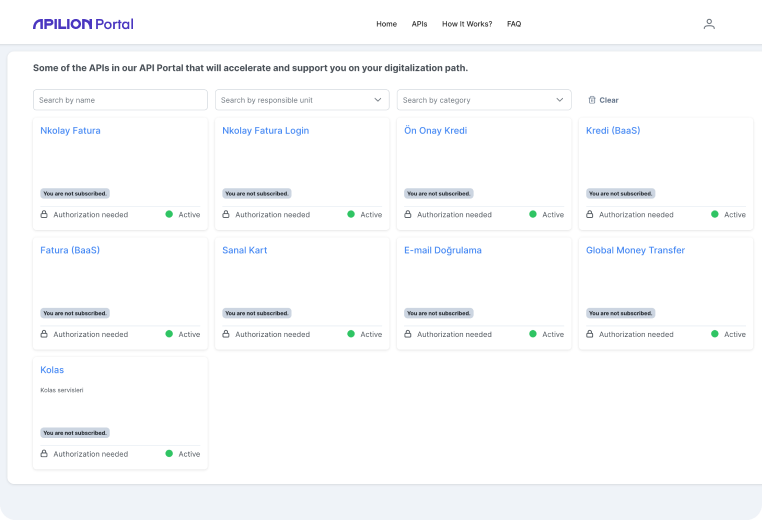
Task: Focus the Search by name field
Action: point(121,100)
